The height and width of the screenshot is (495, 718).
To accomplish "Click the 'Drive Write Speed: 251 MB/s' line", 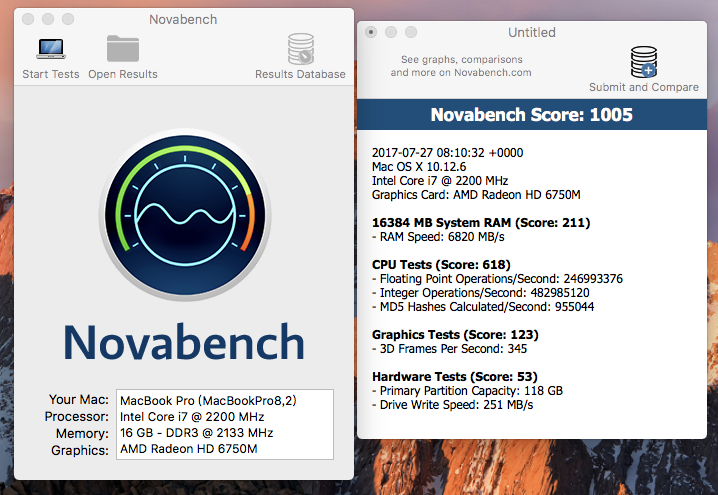I will point(452,404).
